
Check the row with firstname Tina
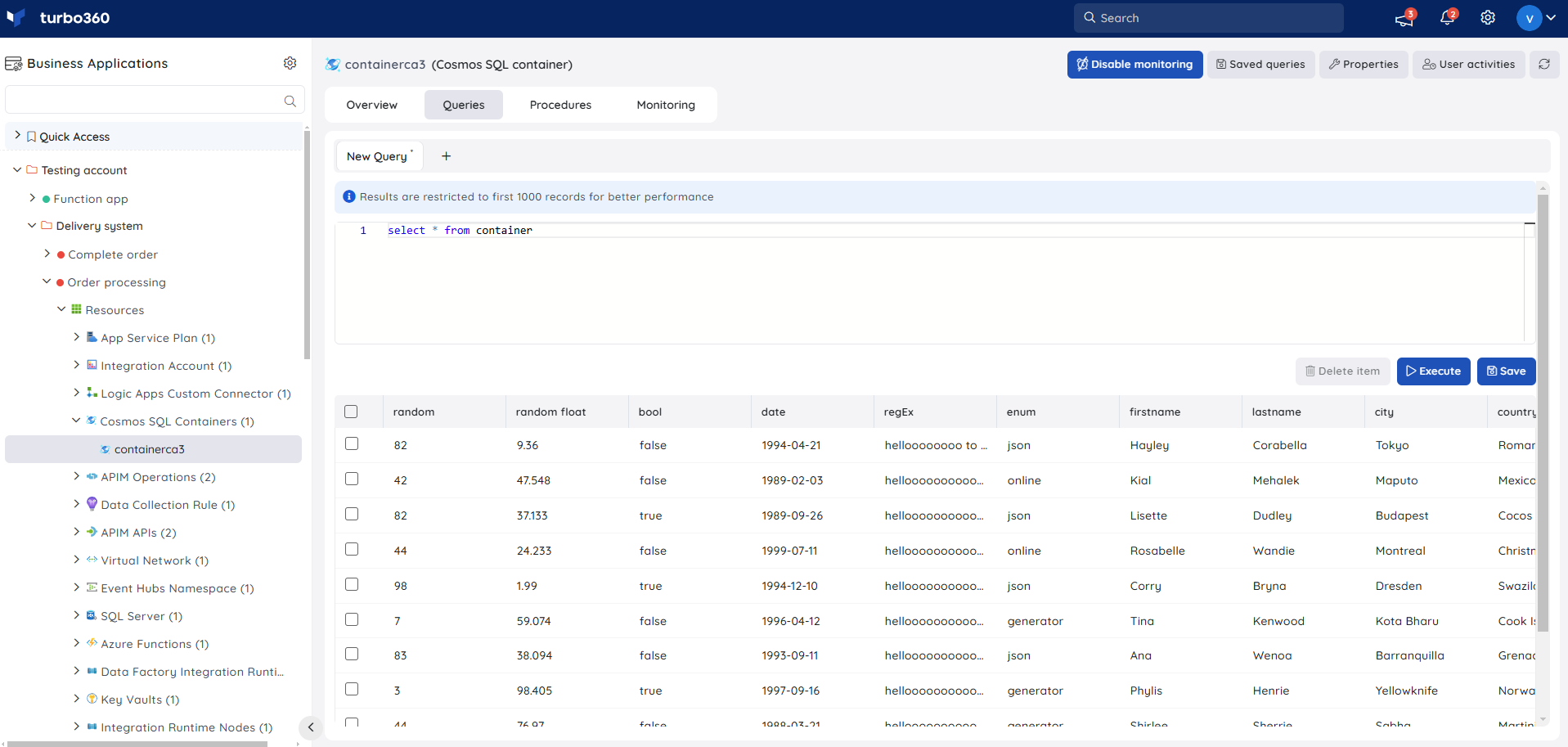(352, 619)
